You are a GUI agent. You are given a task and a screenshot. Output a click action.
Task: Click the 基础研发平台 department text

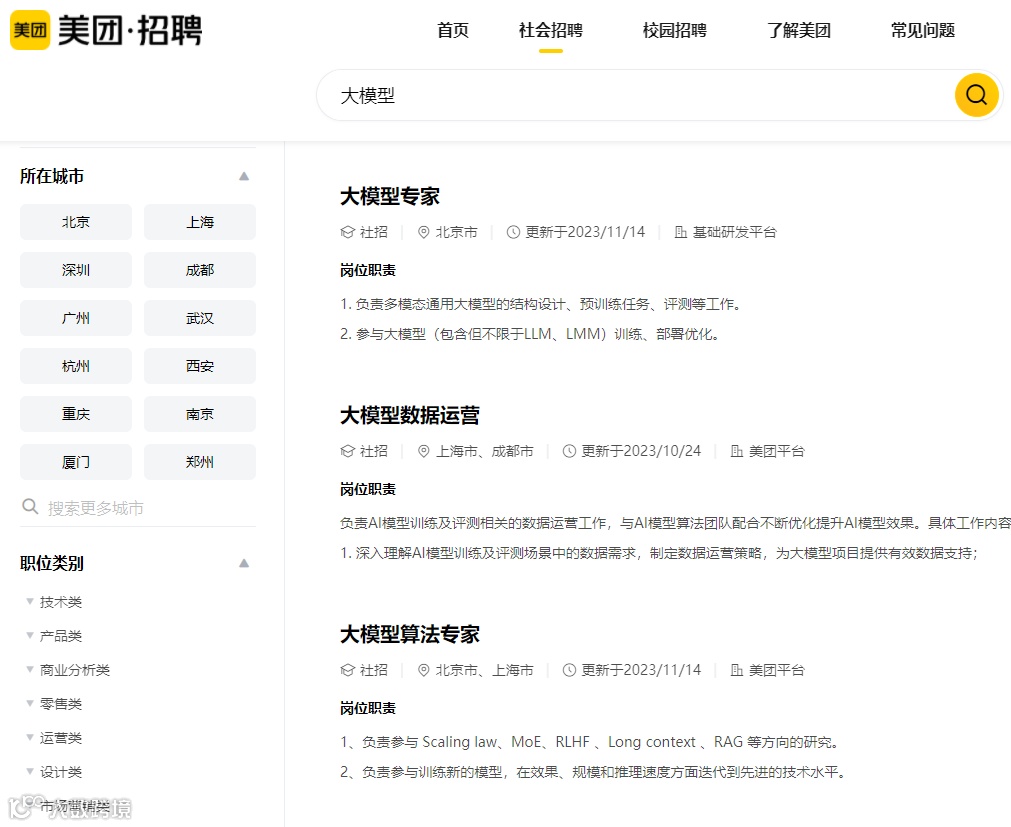(734, 232)
